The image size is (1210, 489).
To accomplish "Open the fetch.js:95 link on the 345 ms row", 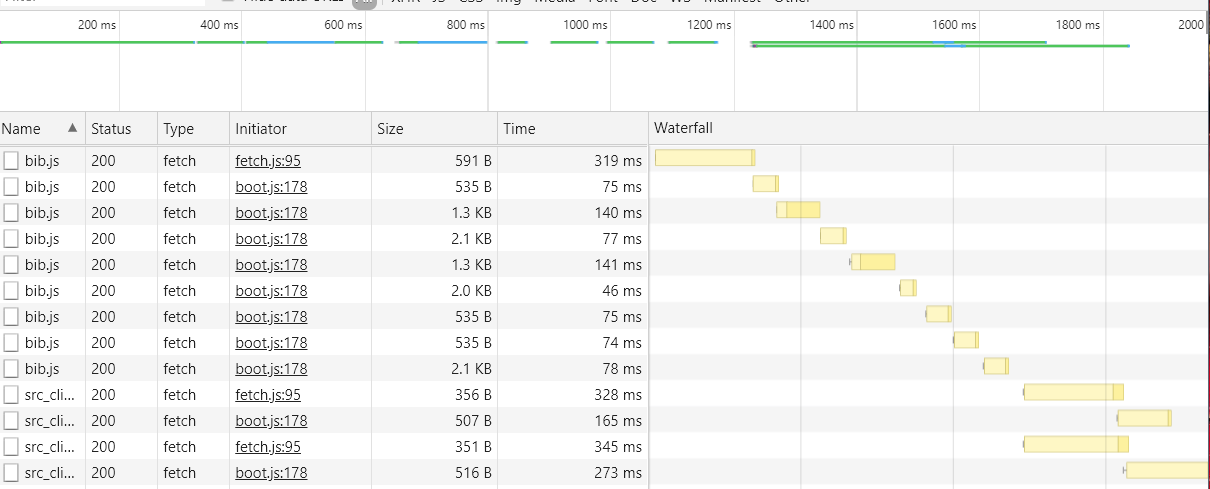I will (268, 446).
